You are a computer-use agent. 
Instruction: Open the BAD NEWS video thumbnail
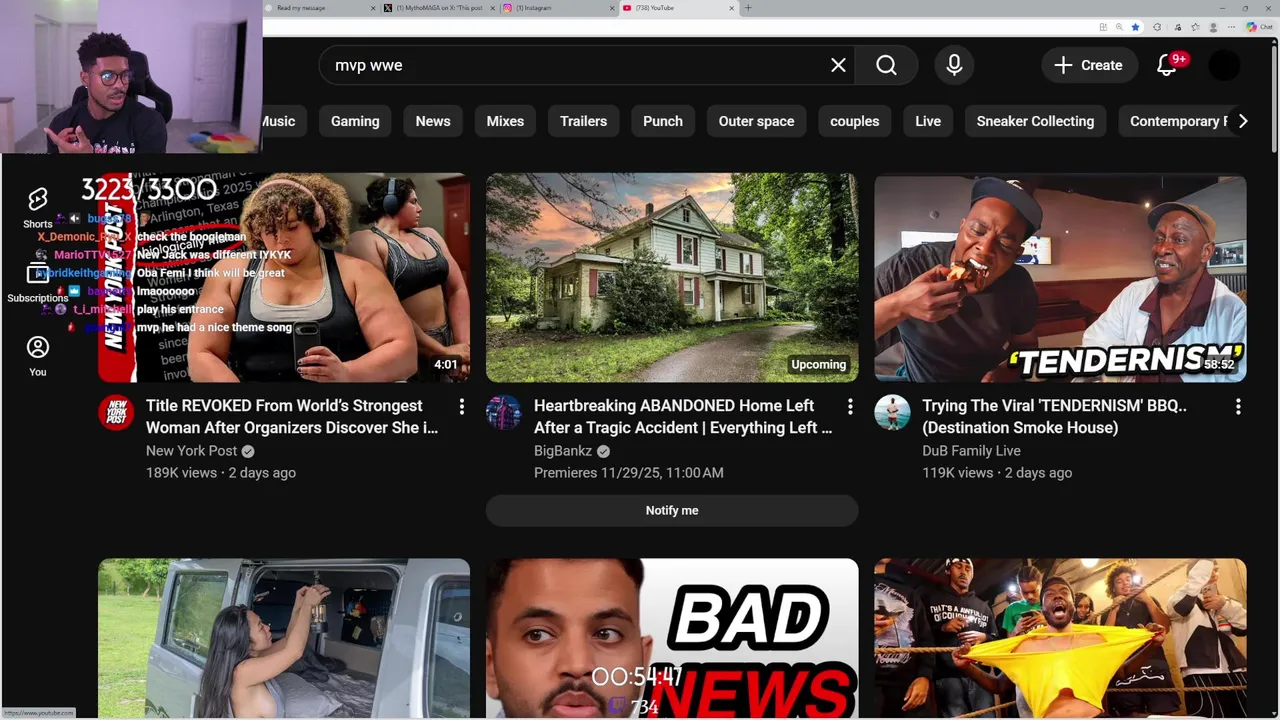pyautogui.click(x=672, y=639)
